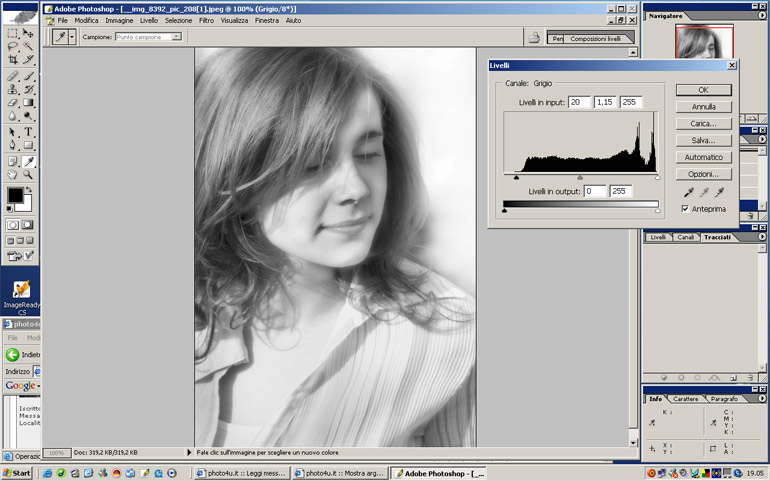Viewport: 770px width, 481px height.
Task: Select the Lasso tool
Action: pyautogui.click(x=13, y=46)
